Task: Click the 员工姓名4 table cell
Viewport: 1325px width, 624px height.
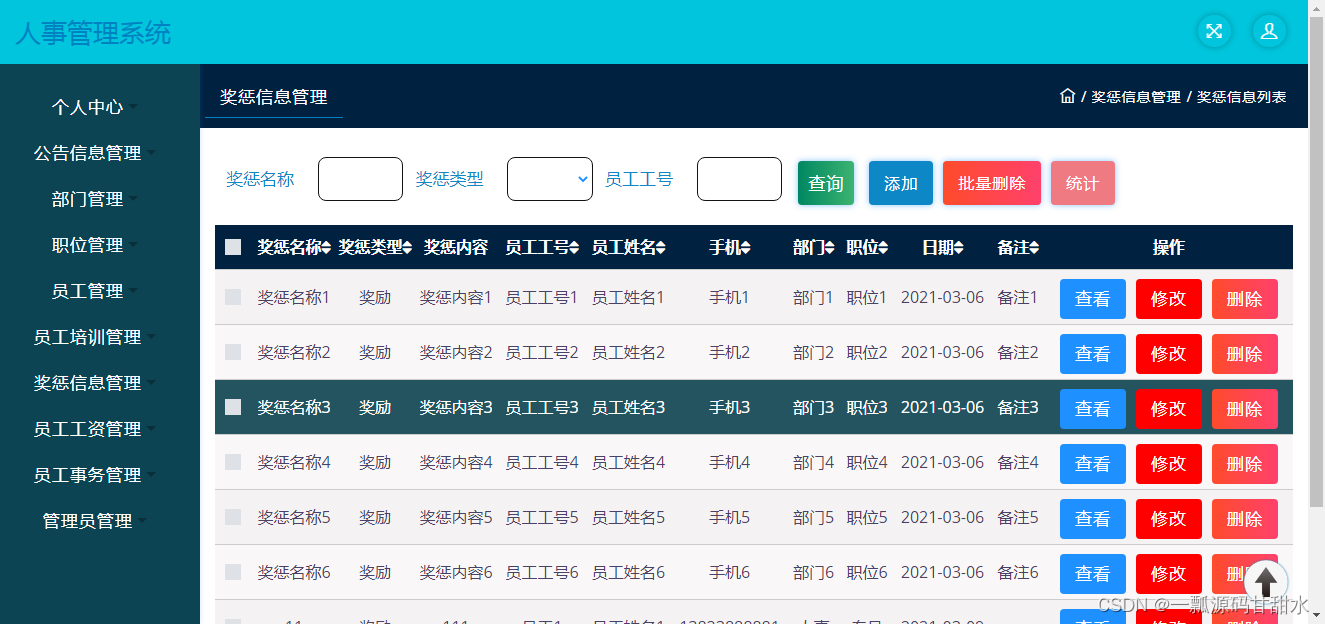Action: tap(628, 462)
